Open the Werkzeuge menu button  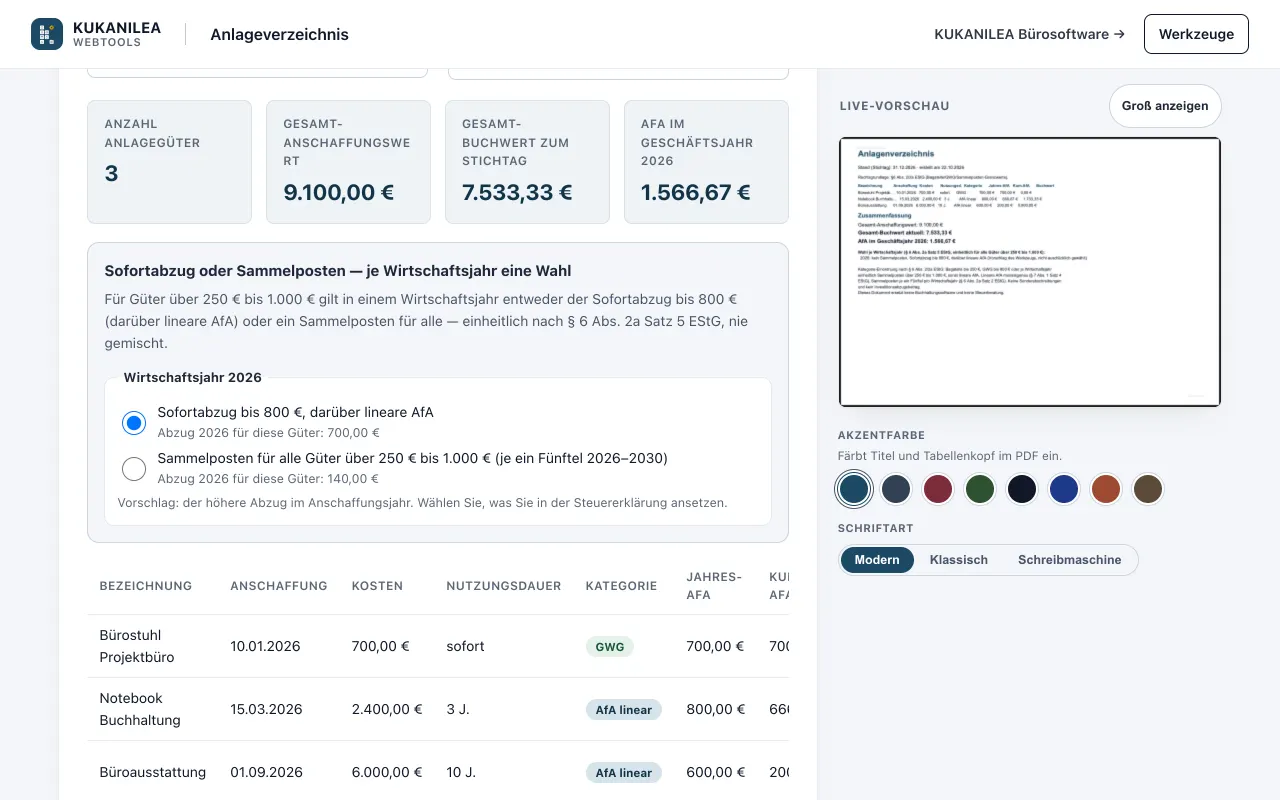click(x=1196, y=34)
